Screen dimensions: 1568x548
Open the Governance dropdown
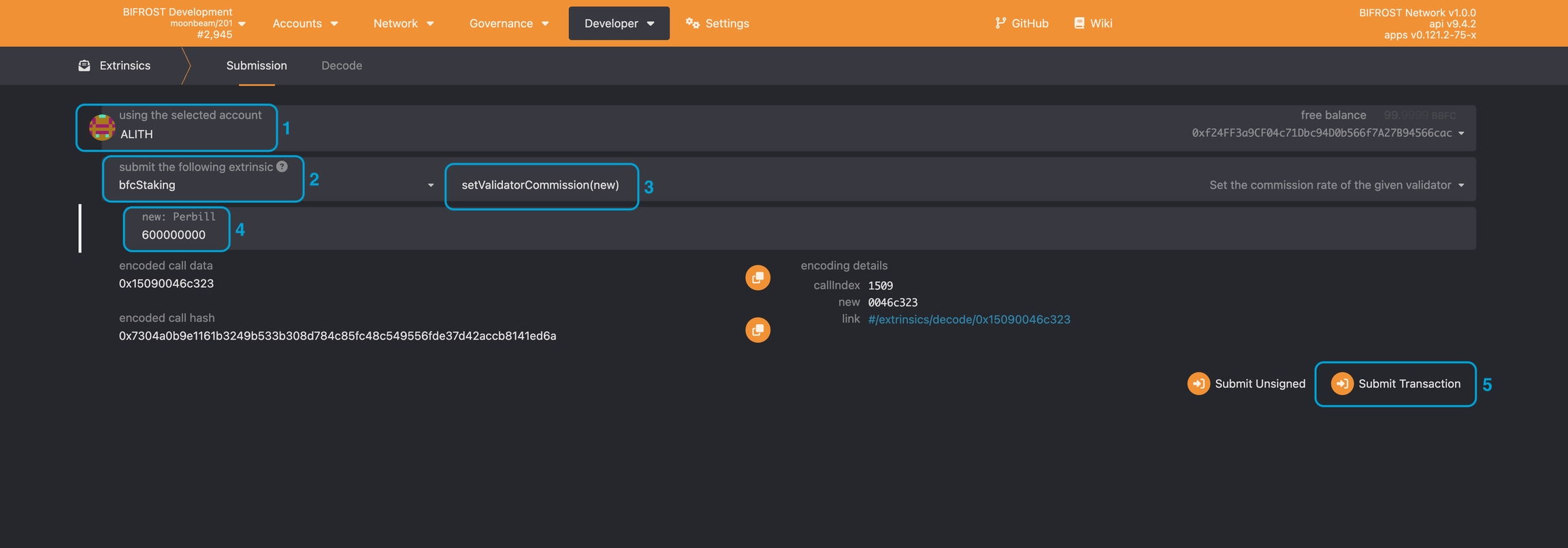point(508,23)
